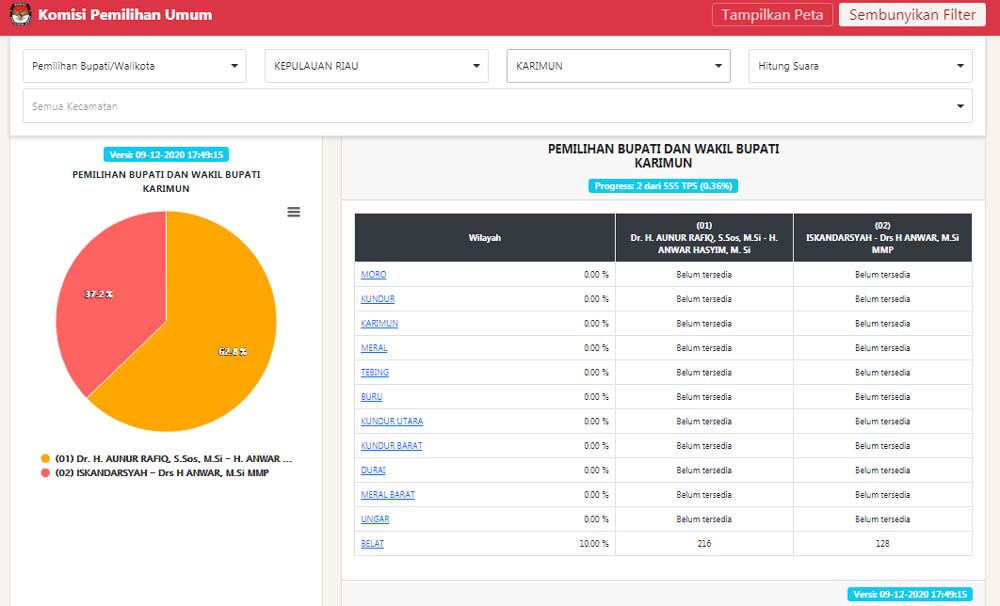1000x606 pixels.
Task: Expand the Hitung Suara dropdown
Action: point(860,66)
